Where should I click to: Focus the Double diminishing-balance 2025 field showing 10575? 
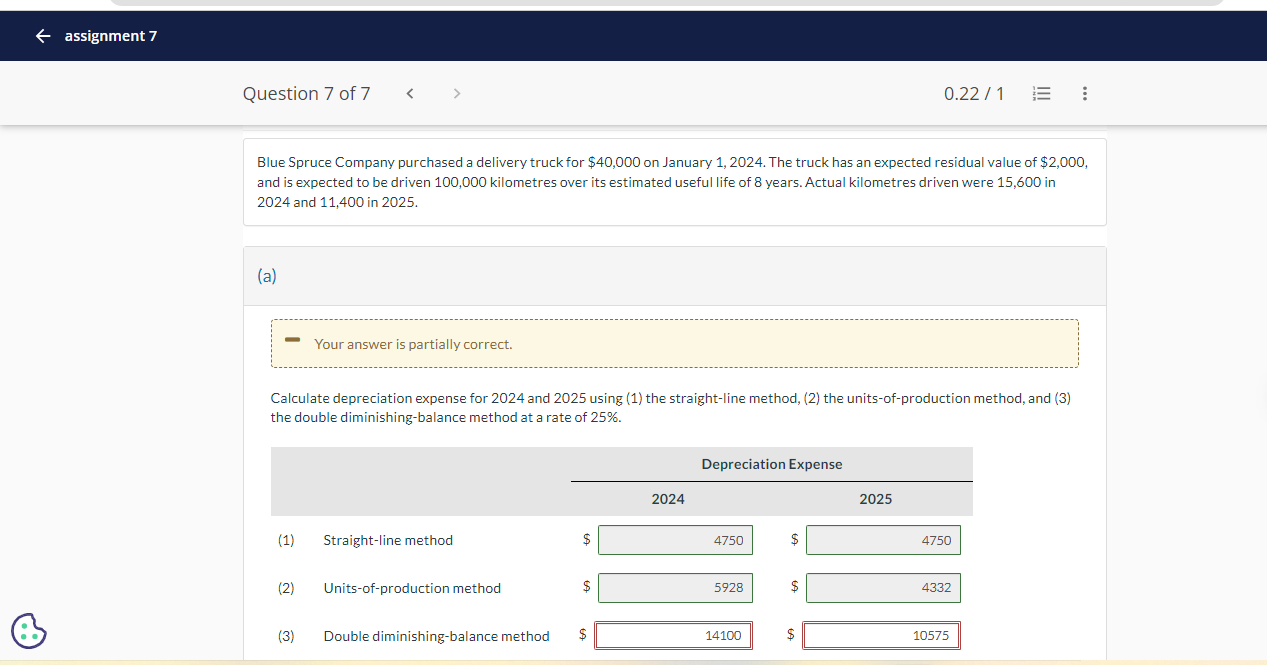pos(881,636)
